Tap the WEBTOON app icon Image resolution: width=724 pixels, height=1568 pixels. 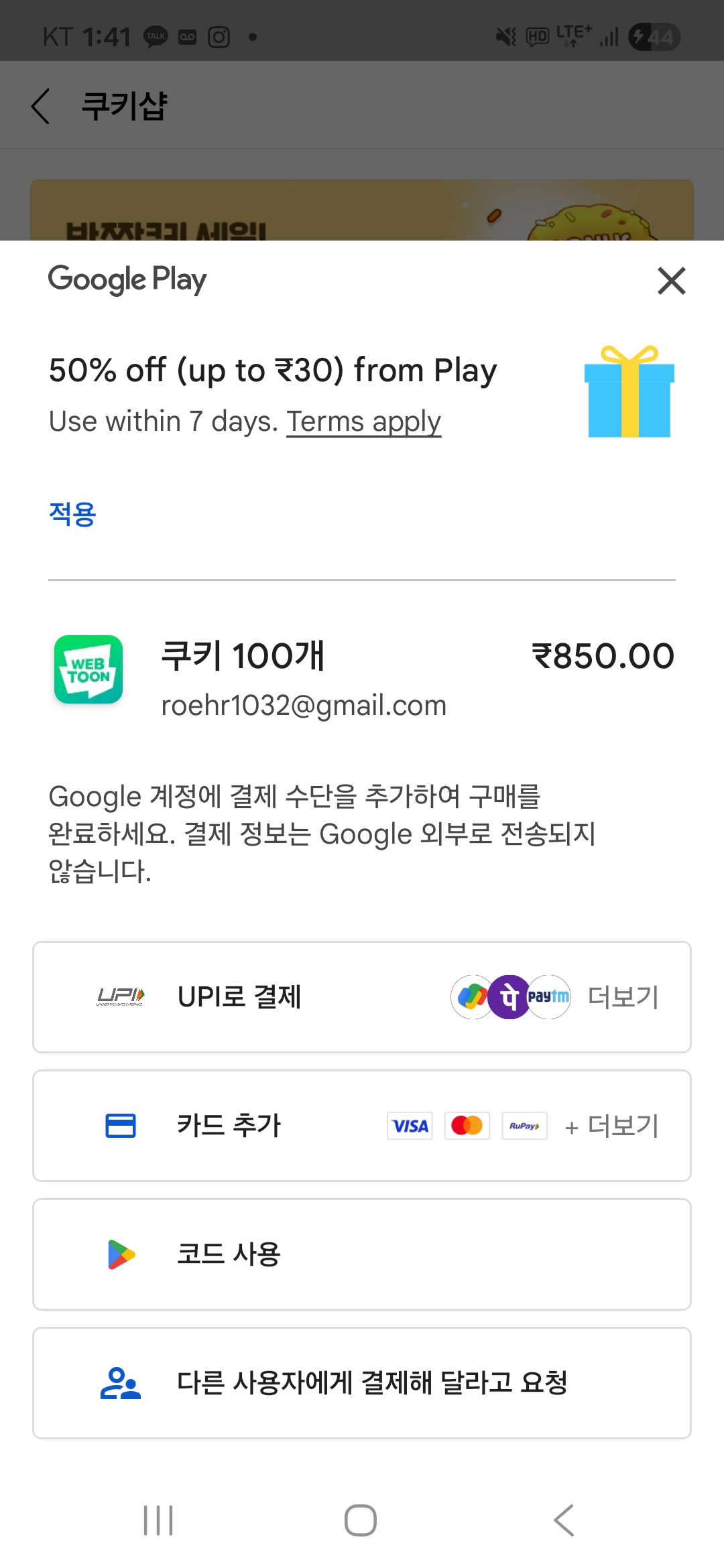[x=88, y=669]
